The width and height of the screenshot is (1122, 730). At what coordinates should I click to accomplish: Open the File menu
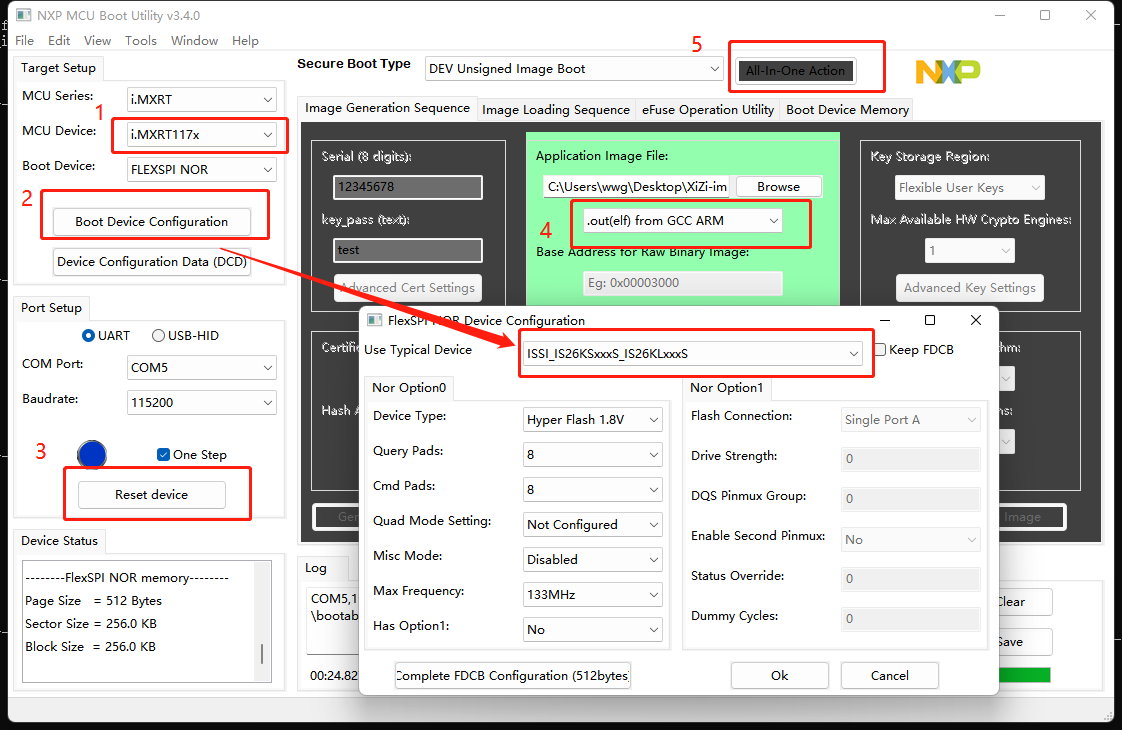(x=24, y=41)
